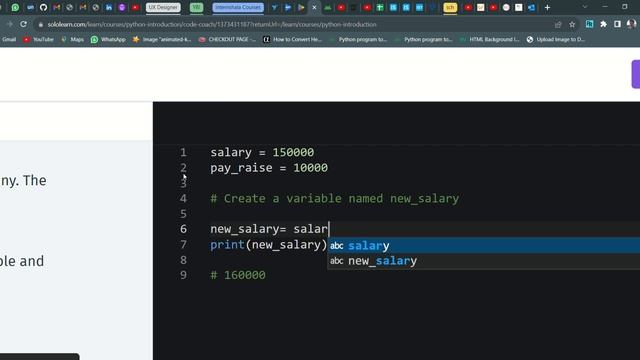Open the UX Designer tab group
The image size is (640, 360).
(x=163, y=7)
